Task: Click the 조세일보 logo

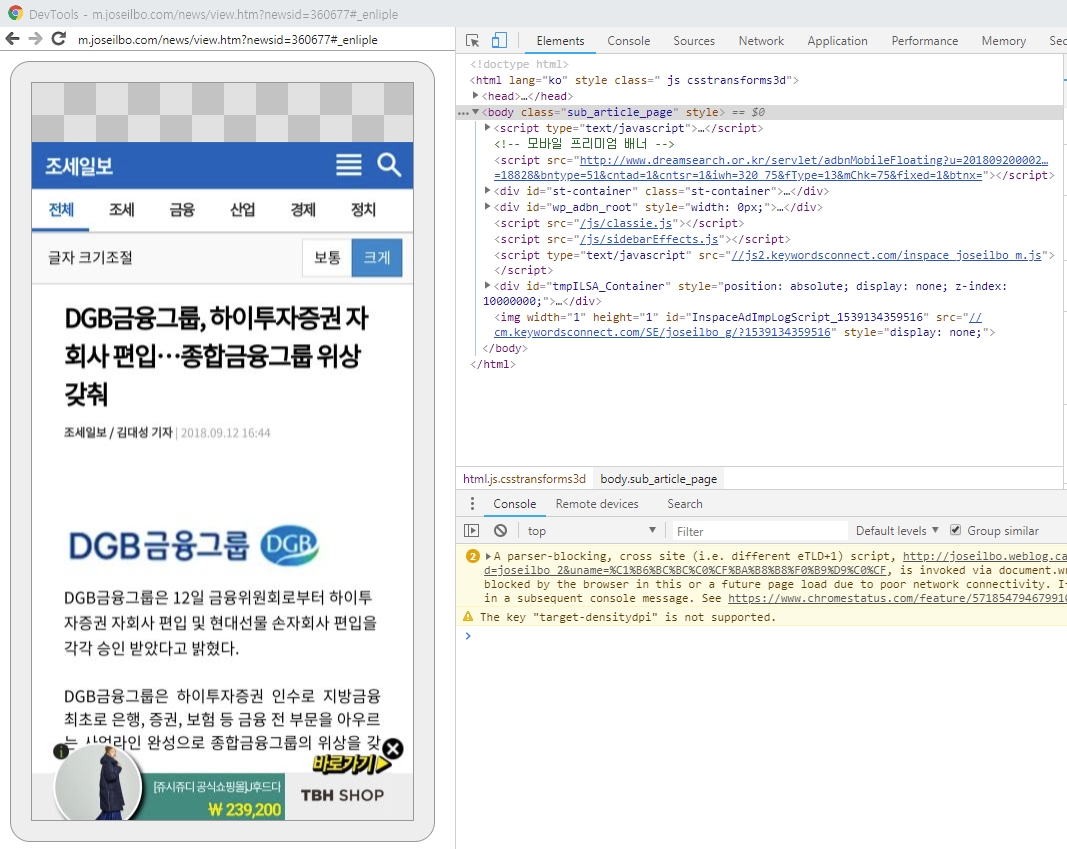Action: pos(79,166)
